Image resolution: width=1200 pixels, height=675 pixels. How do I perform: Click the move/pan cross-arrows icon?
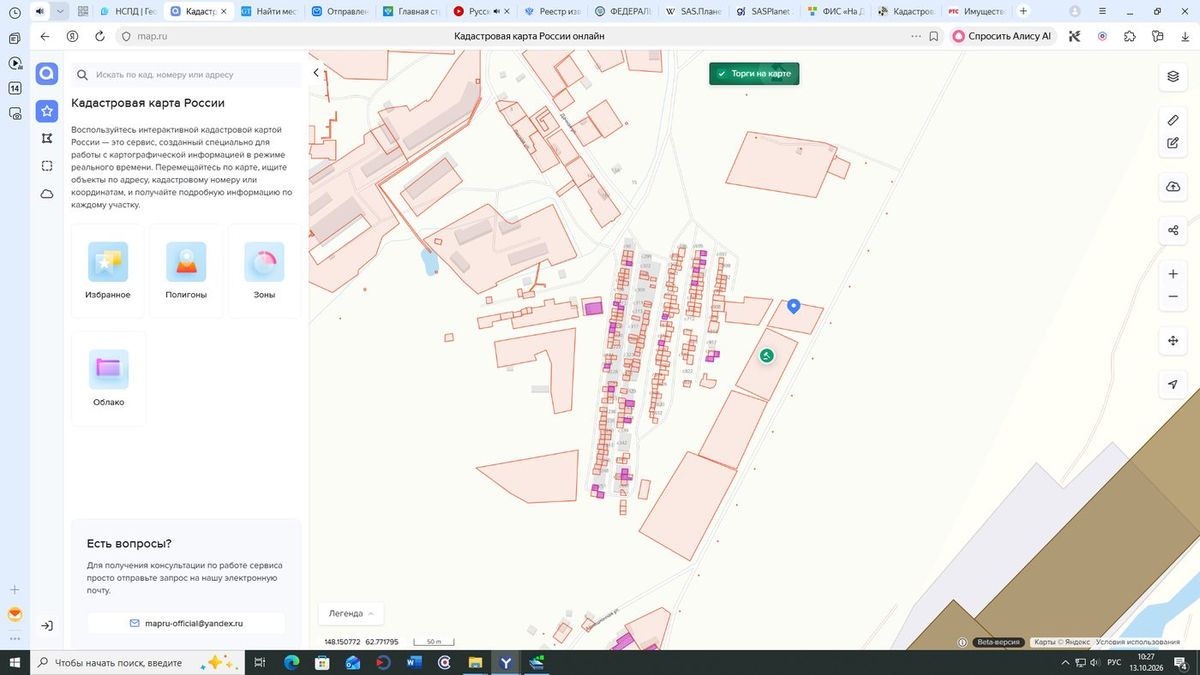pos(1173,341)
